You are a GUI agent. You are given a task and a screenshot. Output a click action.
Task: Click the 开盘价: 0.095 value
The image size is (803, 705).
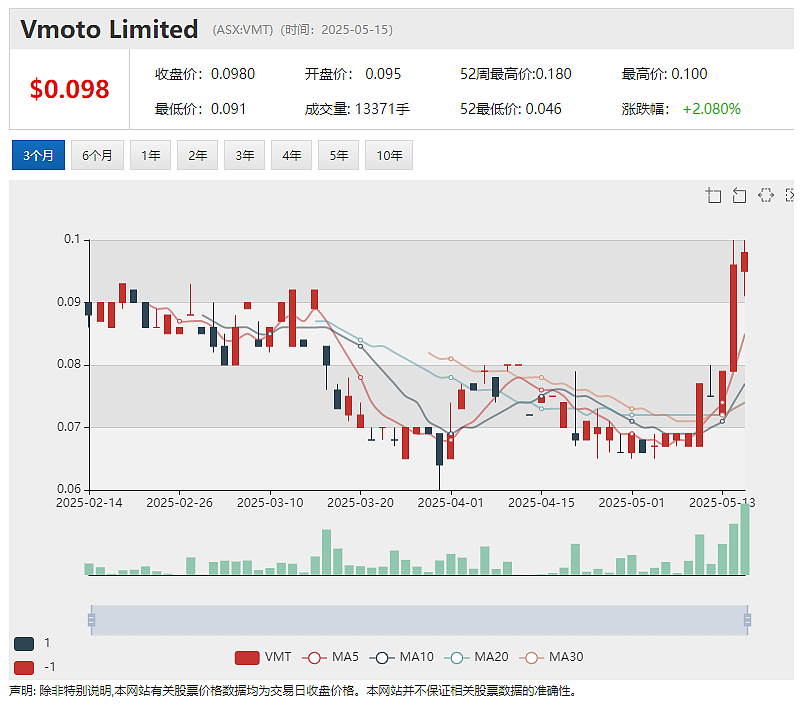(353, 74)
